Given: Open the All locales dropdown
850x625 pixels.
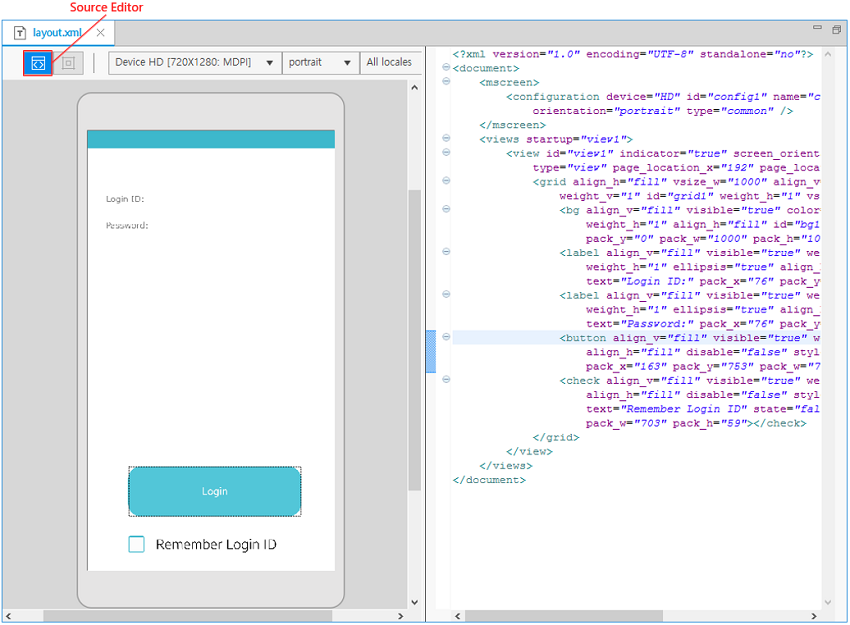Looking at the screenshot, I should [391, 62].
